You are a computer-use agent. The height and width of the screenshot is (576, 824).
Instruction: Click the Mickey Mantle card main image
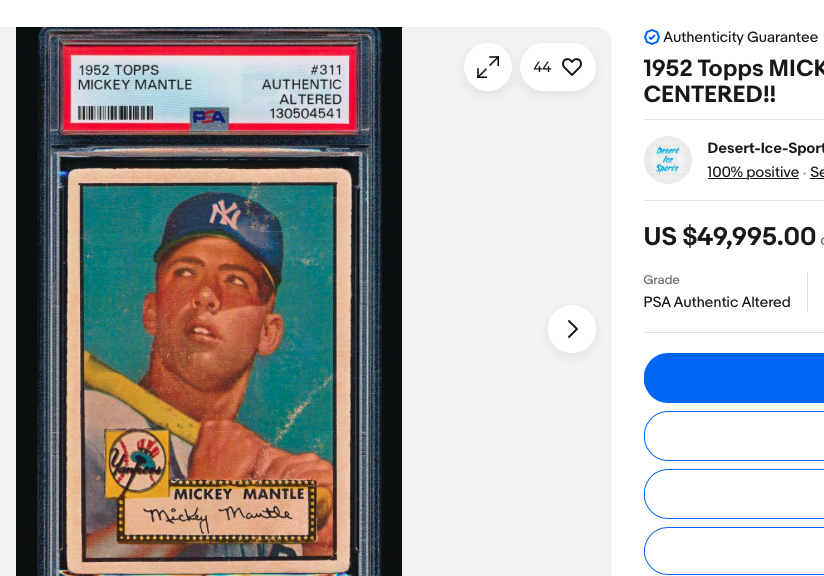click(209, 302)
